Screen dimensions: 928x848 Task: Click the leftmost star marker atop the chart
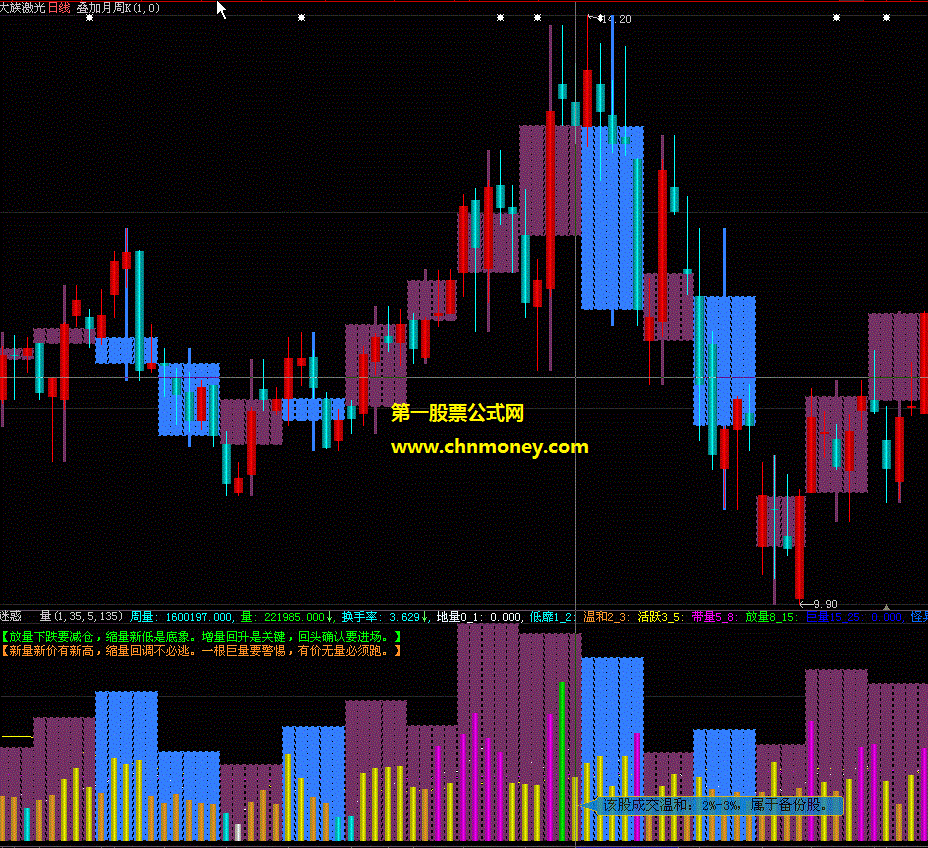89,18
